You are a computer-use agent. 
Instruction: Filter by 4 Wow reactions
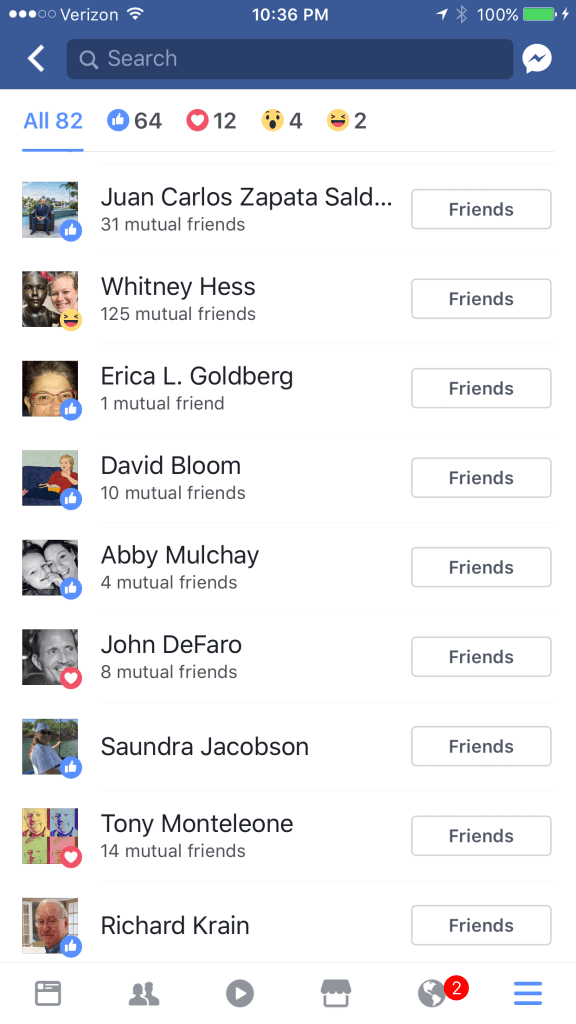281,121
